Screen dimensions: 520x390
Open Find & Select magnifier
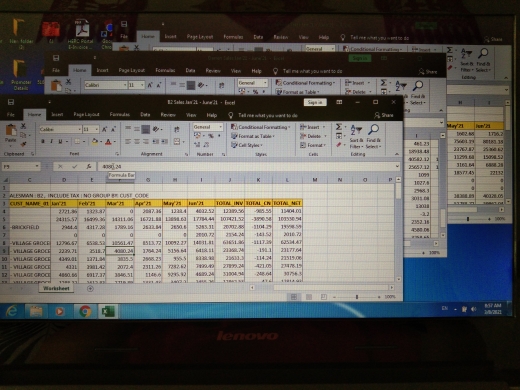(373, 137)
